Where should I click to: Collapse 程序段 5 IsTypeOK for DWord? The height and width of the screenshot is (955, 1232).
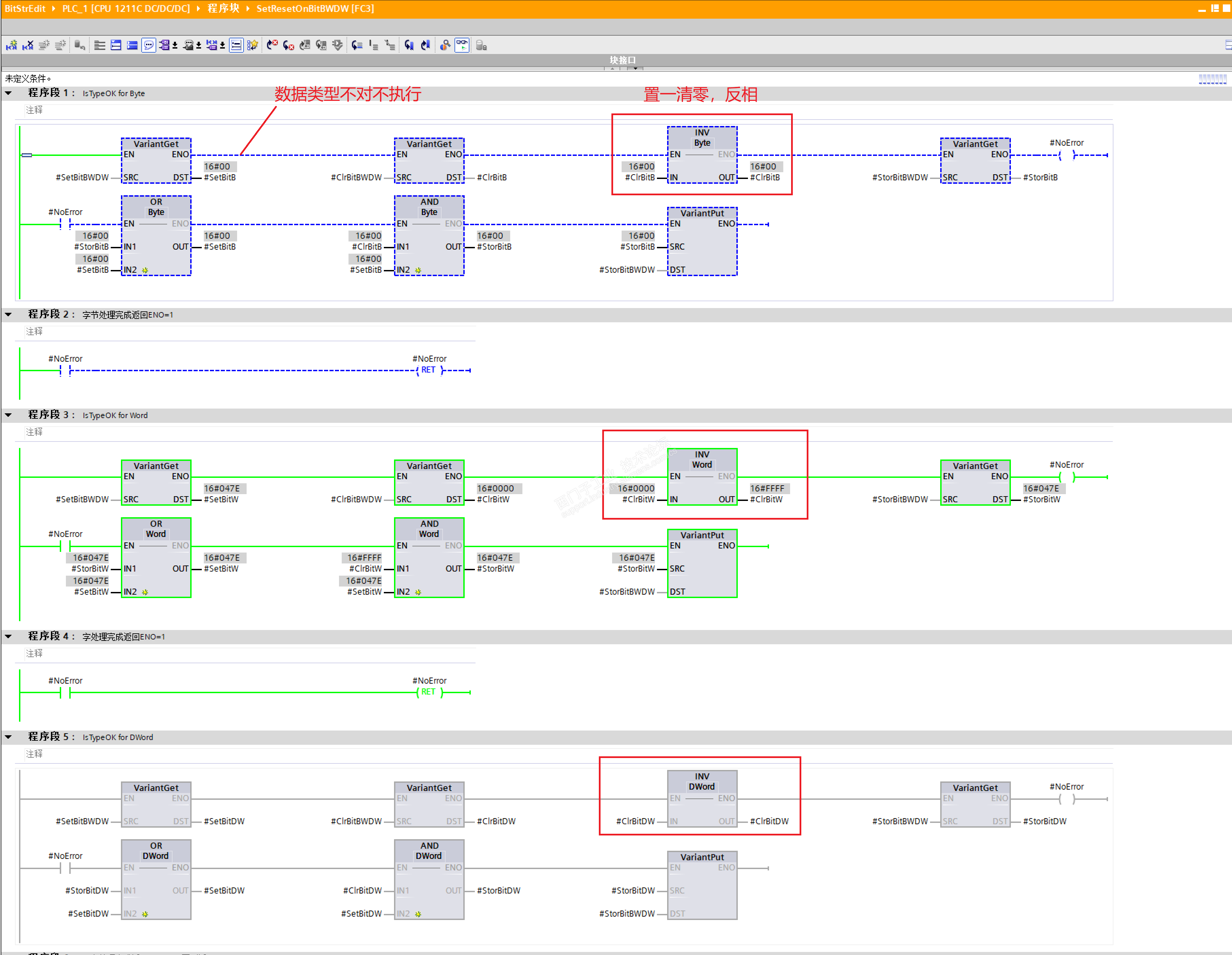coord(8,737)
